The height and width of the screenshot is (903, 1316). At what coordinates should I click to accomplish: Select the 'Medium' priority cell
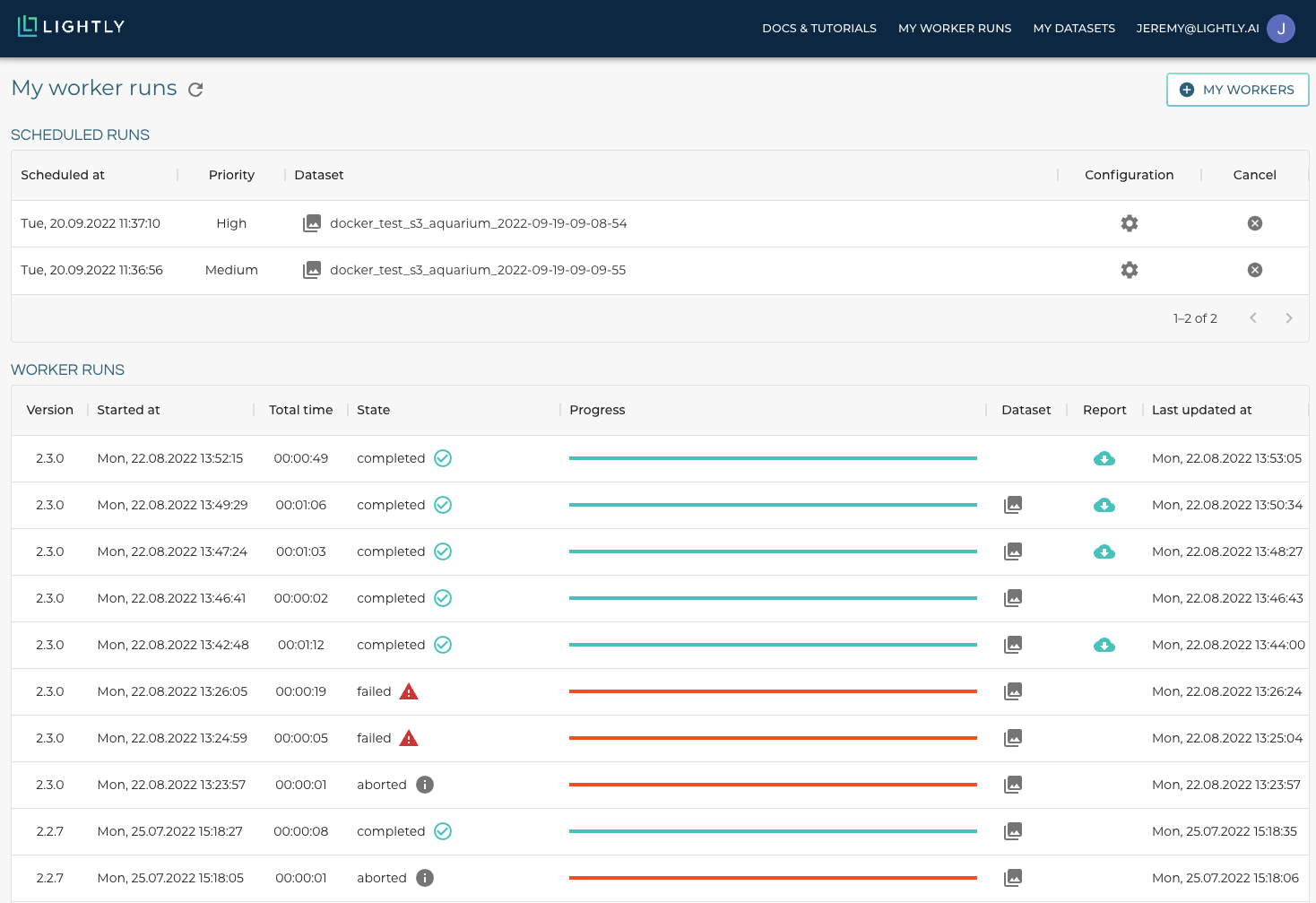pos(231,270)
